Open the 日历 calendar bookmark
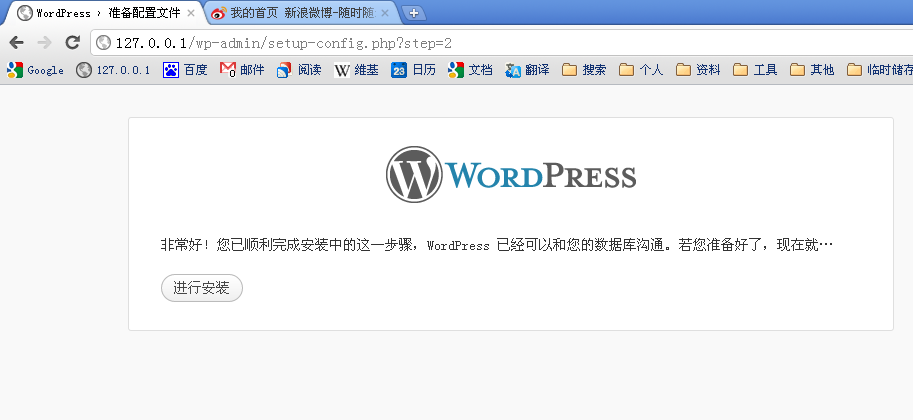The height and width of the screenshot is (420, 913). point(413,70)
